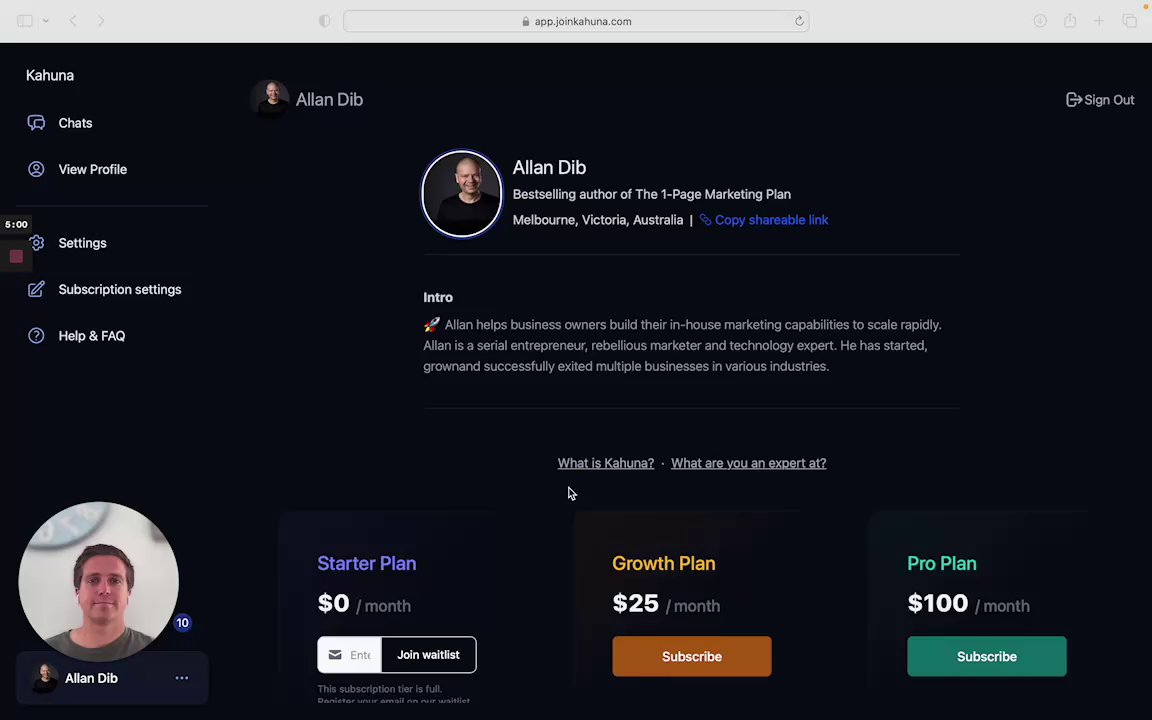
Task: Open the 'What is Kahuna?' link
Action: click(605, 463)
